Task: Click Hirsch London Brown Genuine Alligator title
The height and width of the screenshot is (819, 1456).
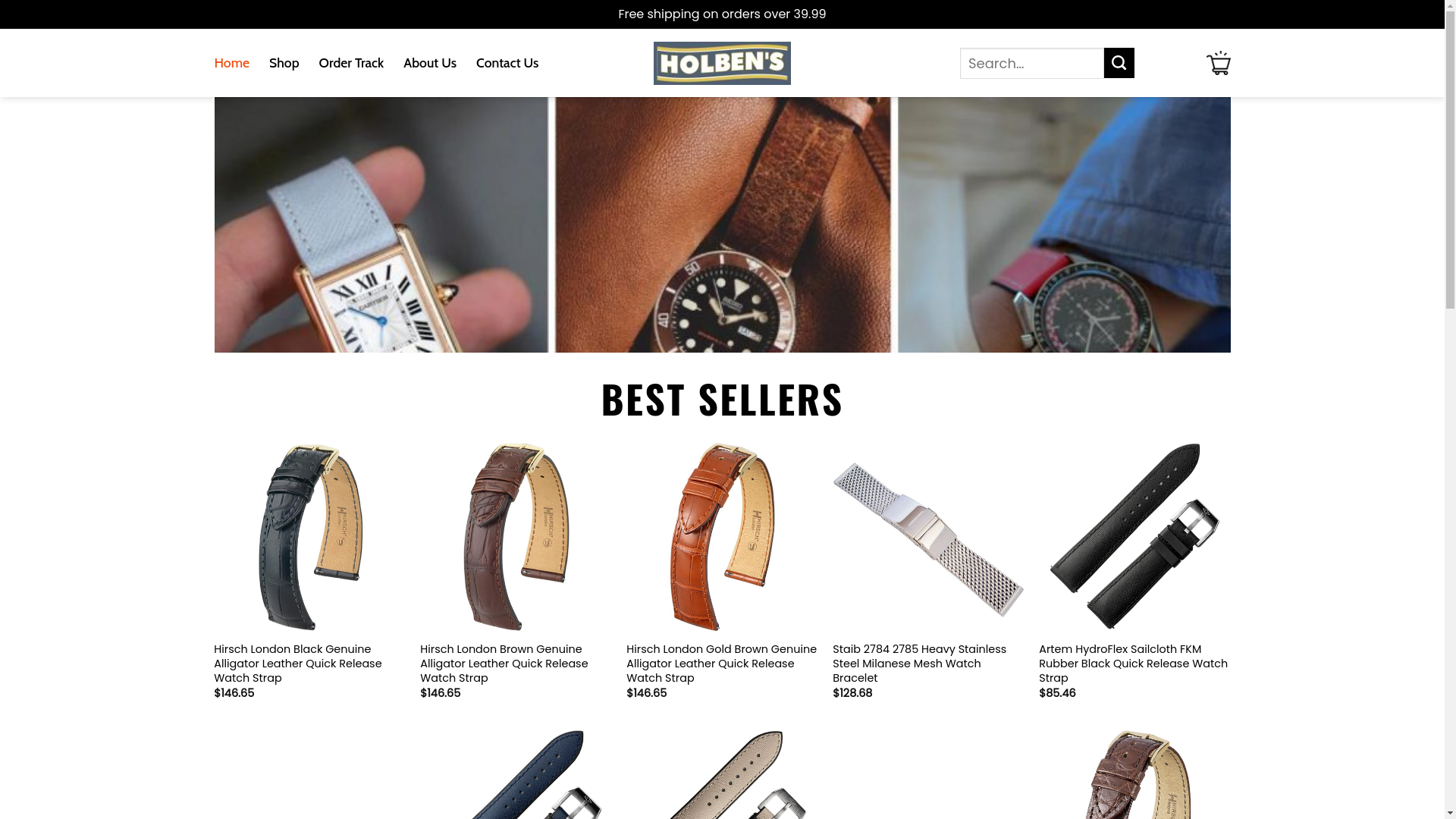Action: click(504, 664)
